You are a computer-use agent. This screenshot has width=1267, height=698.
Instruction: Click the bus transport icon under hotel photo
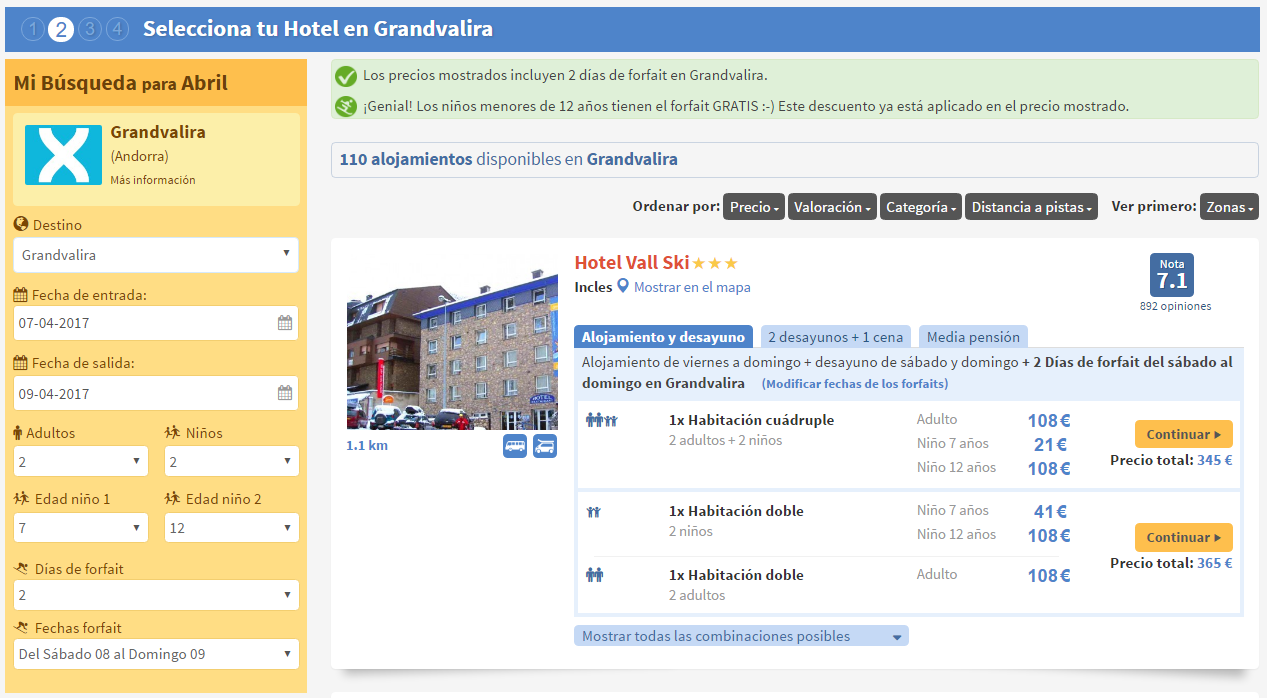click(515, 446)
